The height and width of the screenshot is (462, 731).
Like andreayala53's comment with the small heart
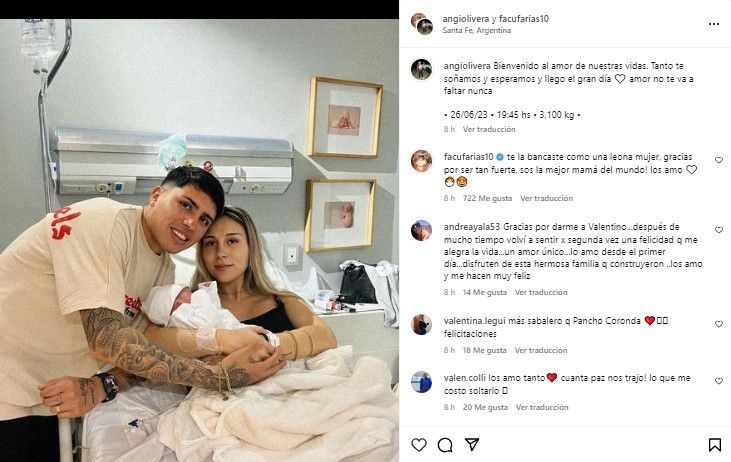click(719, 230)
